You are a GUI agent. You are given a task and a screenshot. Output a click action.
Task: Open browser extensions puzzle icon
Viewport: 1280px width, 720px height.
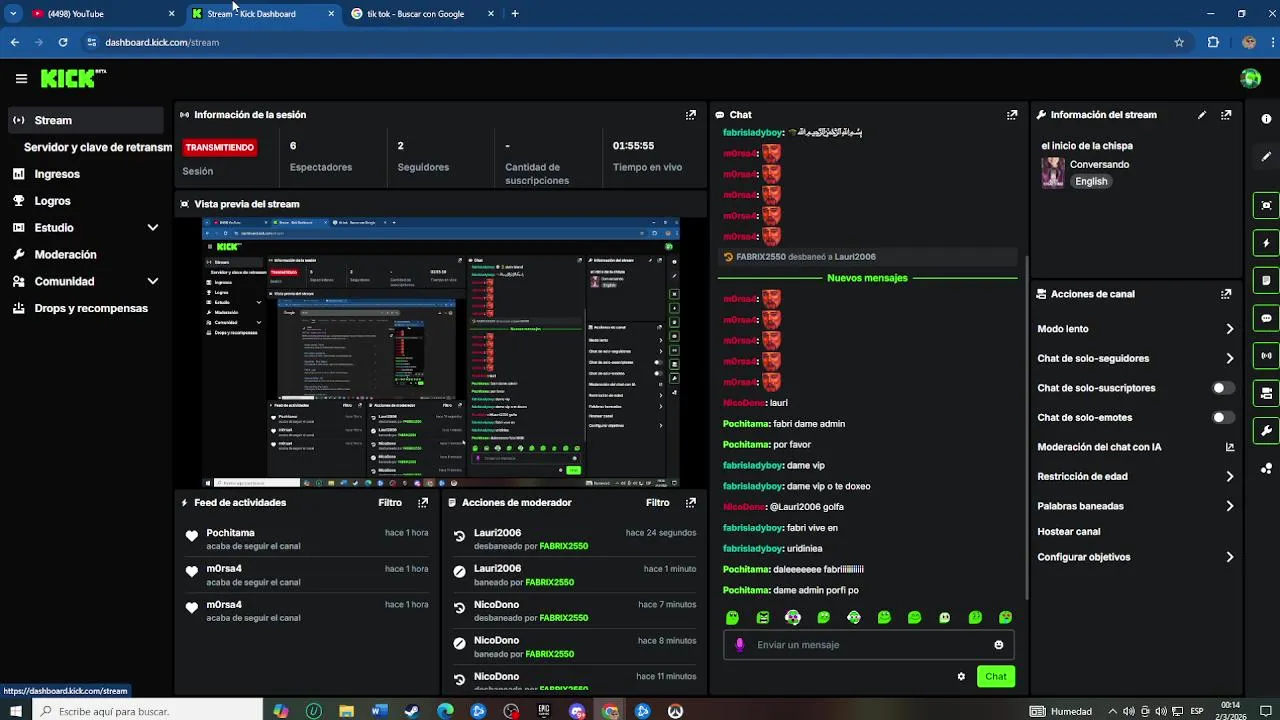coord(1213,42)
